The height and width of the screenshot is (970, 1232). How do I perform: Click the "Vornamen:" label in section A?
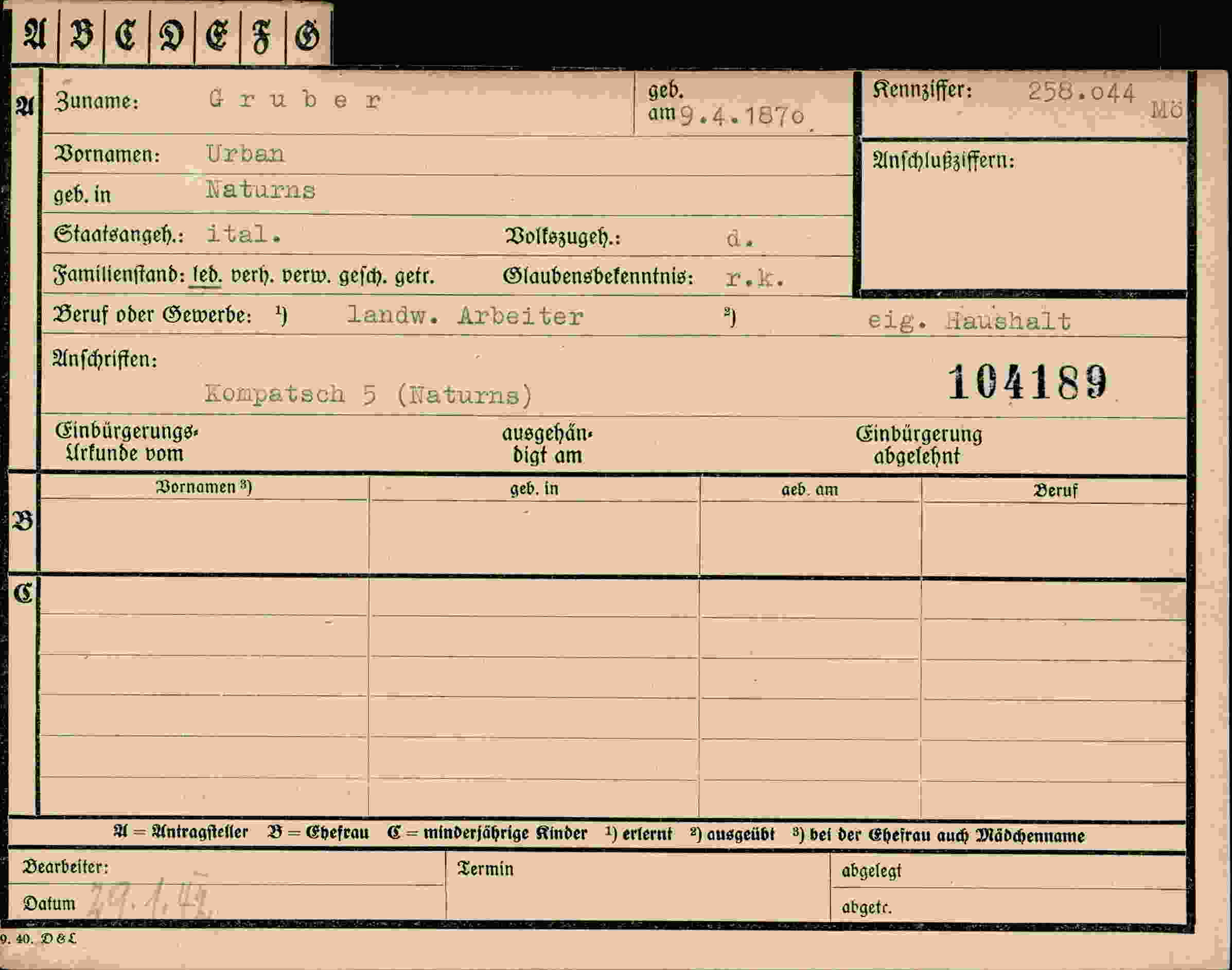coord(107,154)
